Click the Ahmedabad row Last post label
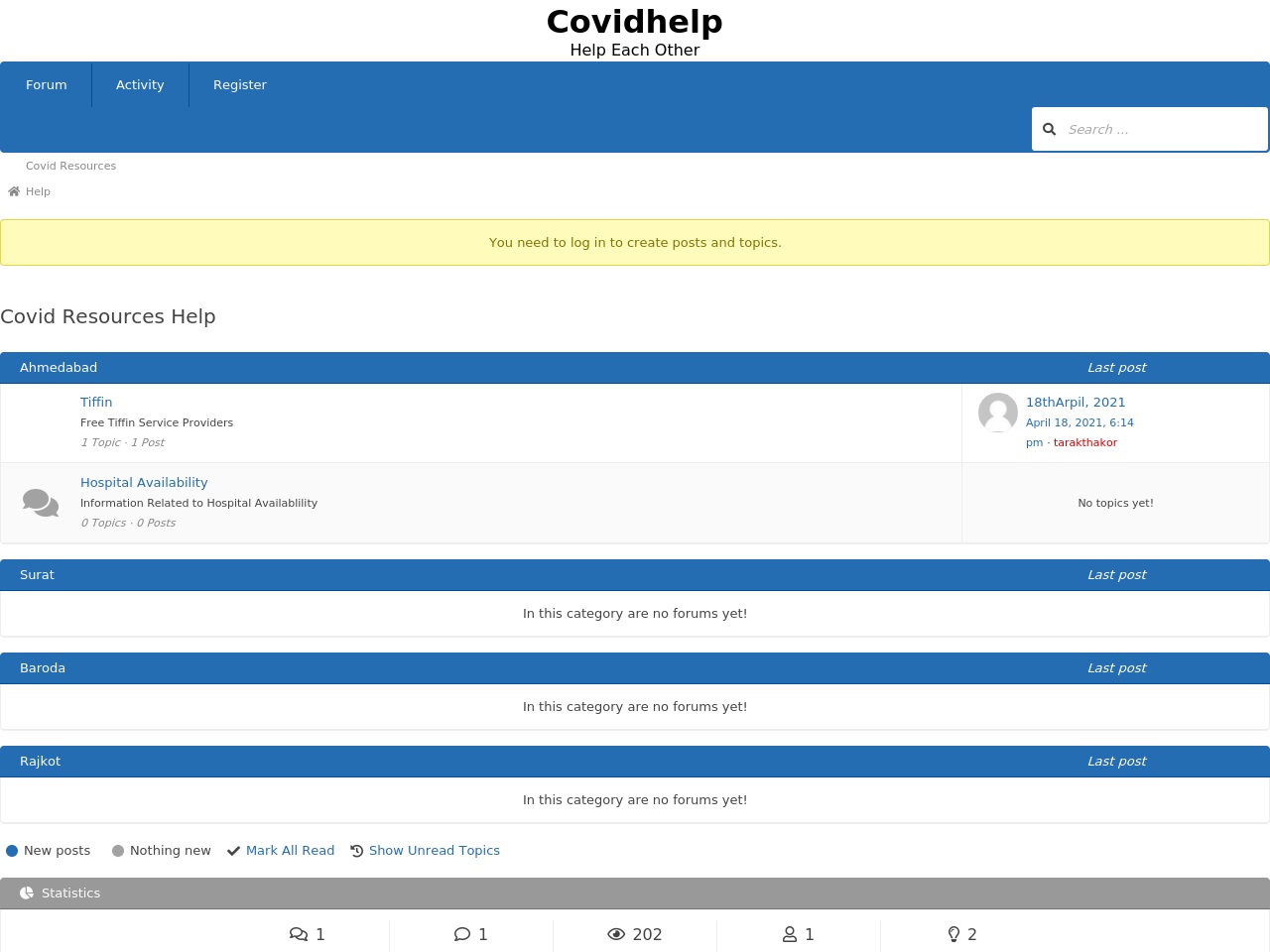 pos(1116,367)
